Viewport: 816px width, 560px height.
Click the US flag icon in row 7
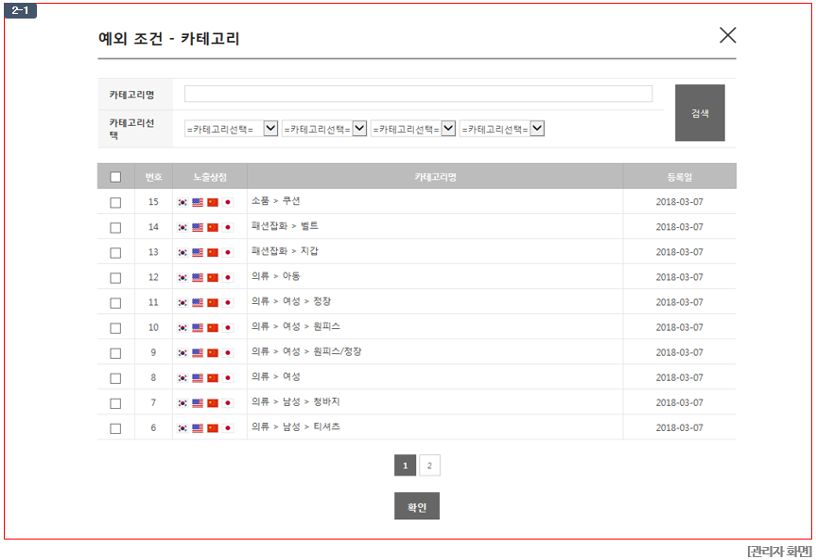click(x=197, y=403)
